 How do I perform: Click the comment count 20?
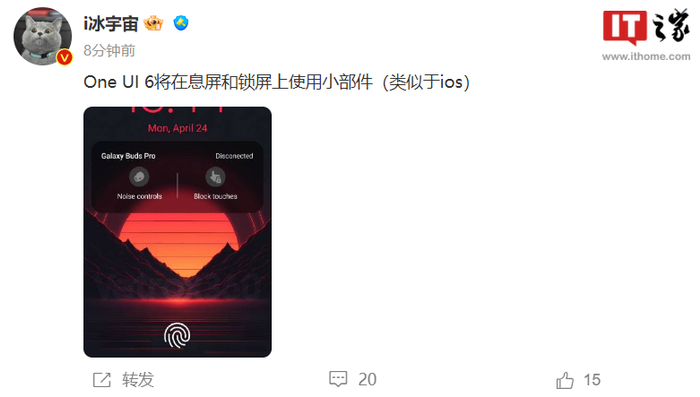pos(367,380)
